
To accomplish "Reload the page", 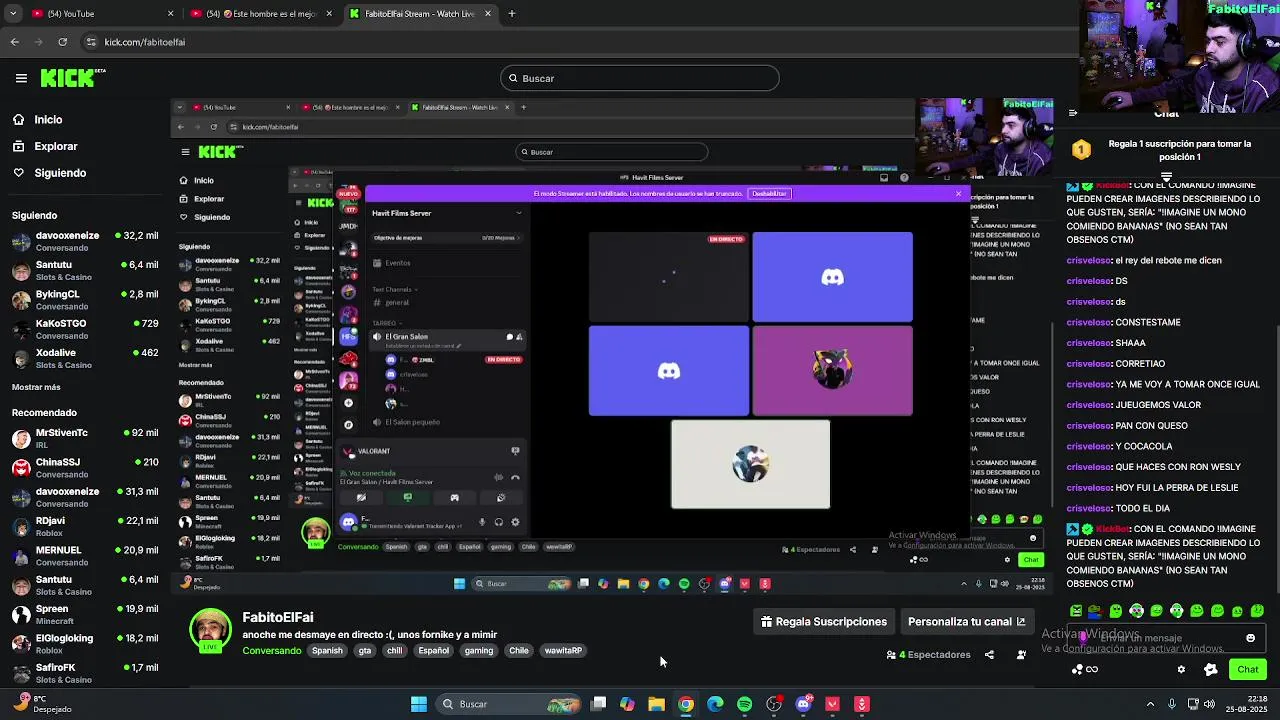I will pos(63,42).
